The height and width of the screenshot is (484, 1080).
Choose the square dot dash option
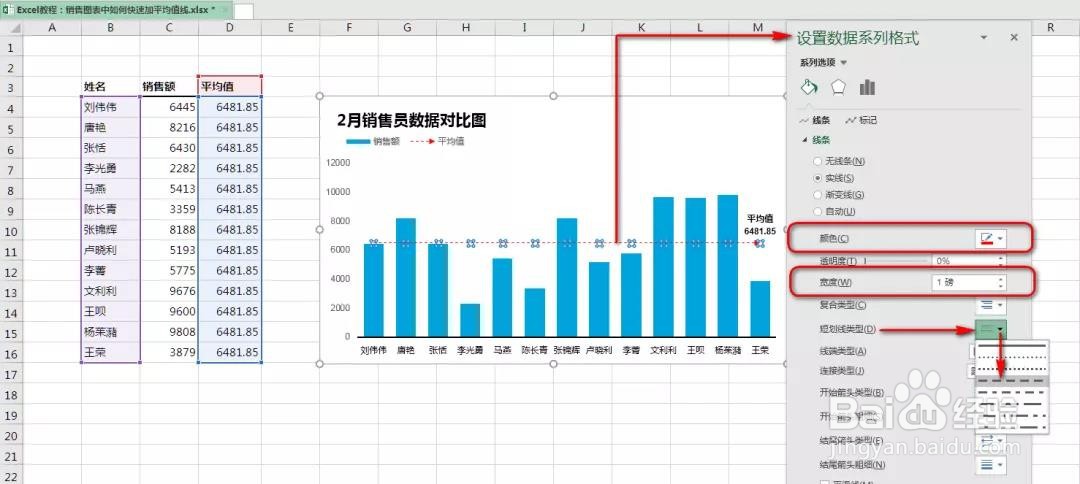click(1012, 369)
